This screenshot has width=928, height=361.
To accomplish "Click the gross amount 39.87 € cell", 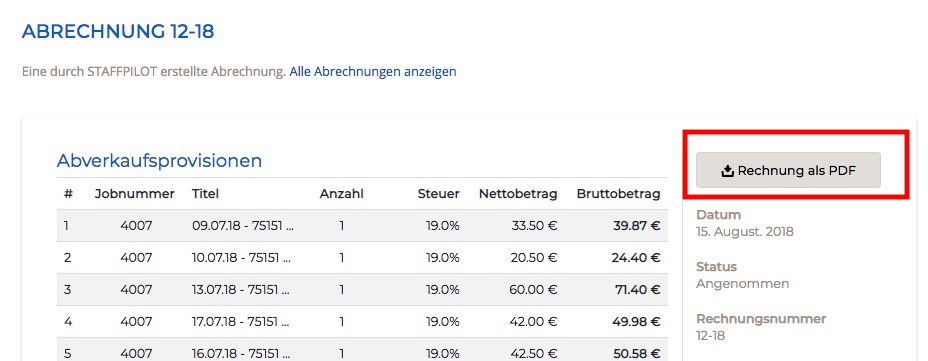I will (637, 225).
